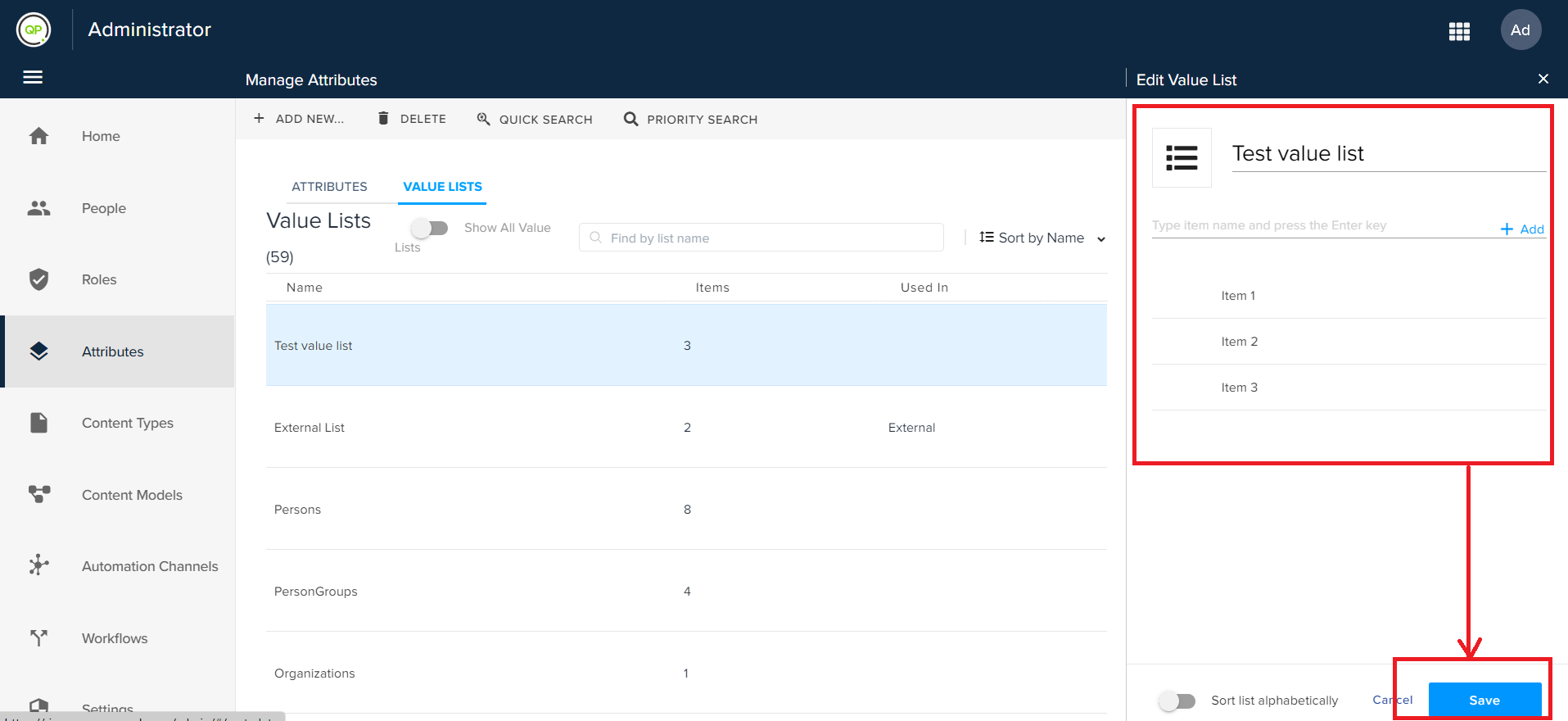Screen dimensions: 1568x721
Task: Click QUICK SEARCH button
Action: [x=535, y=119]
